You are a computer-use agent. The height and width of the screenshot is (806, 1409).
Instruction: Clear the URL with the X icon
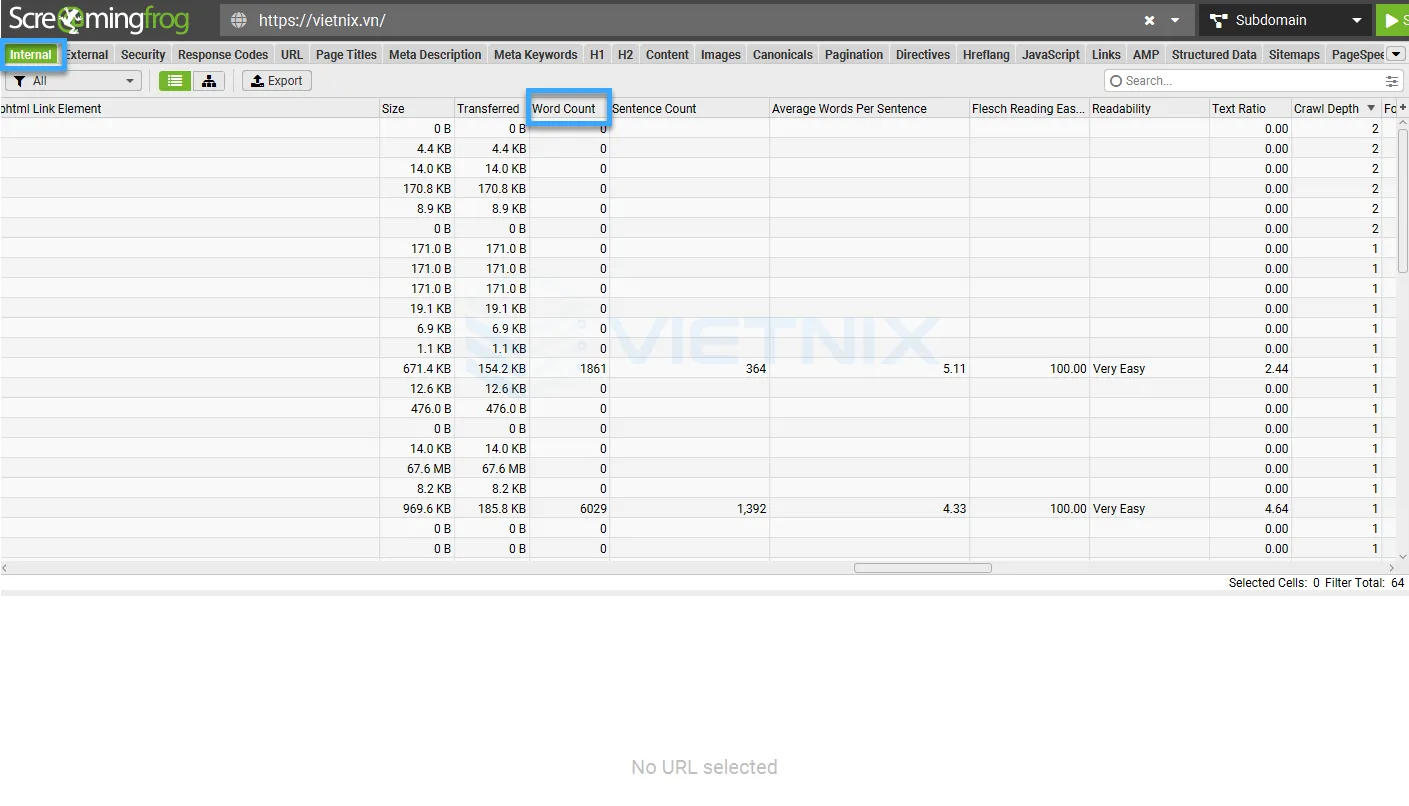pos(1149,20)
